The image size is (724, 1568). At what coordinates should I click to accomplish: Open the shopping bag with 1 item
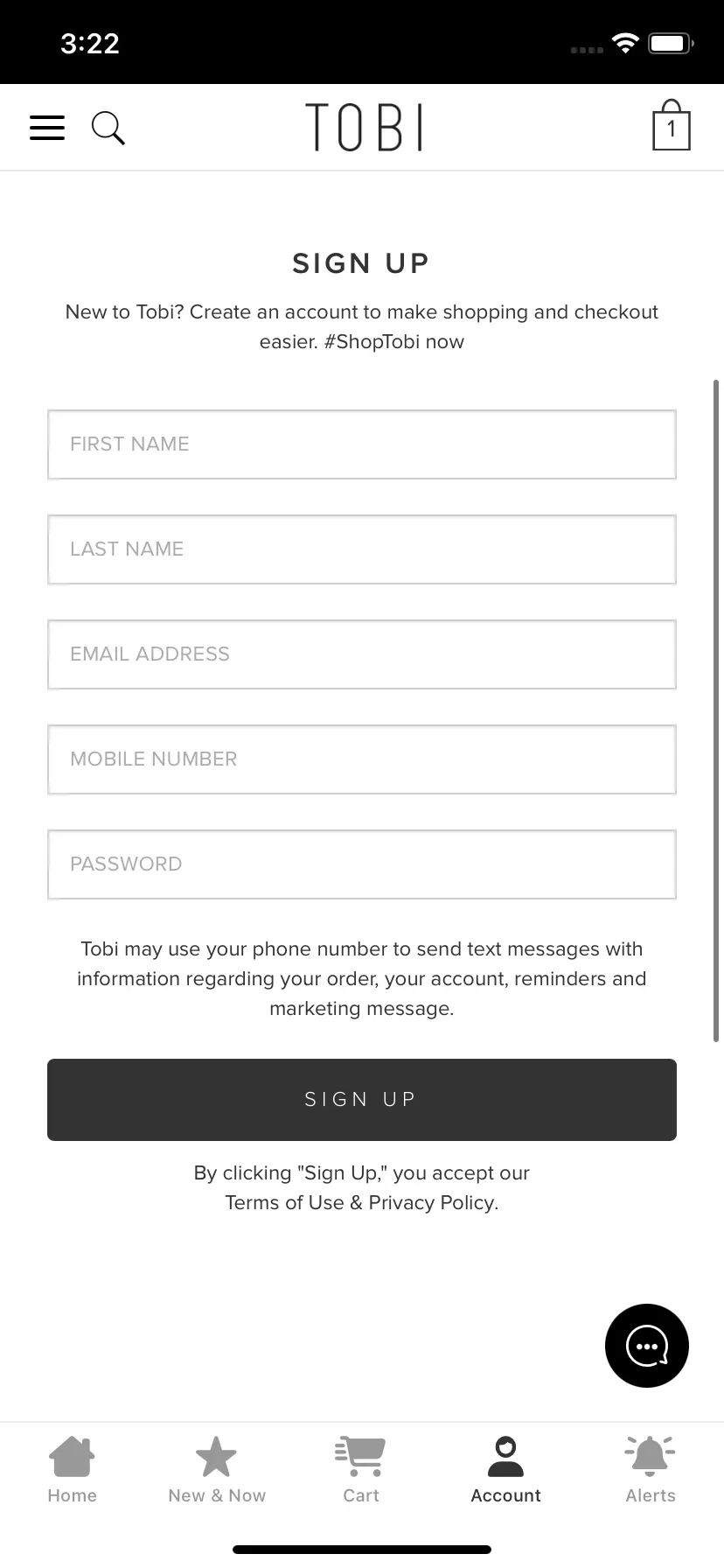point(672,125)
